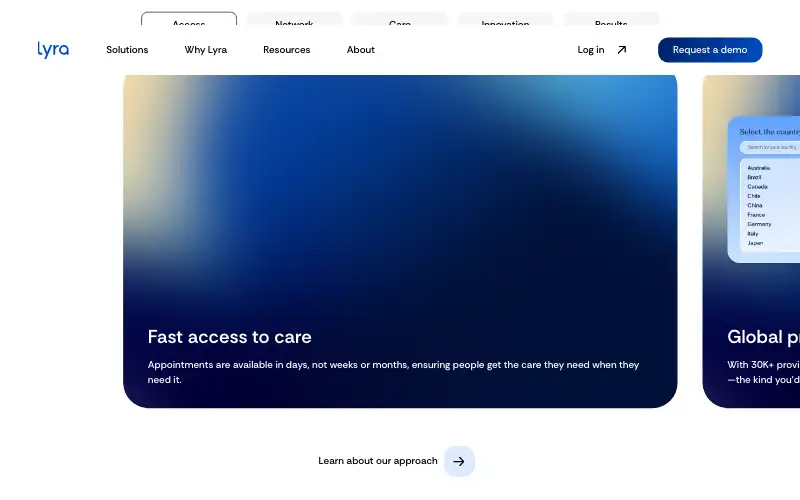Select Australia in the country list
Image resolution: width=800 pixels, height=500 pixels.
759,168
